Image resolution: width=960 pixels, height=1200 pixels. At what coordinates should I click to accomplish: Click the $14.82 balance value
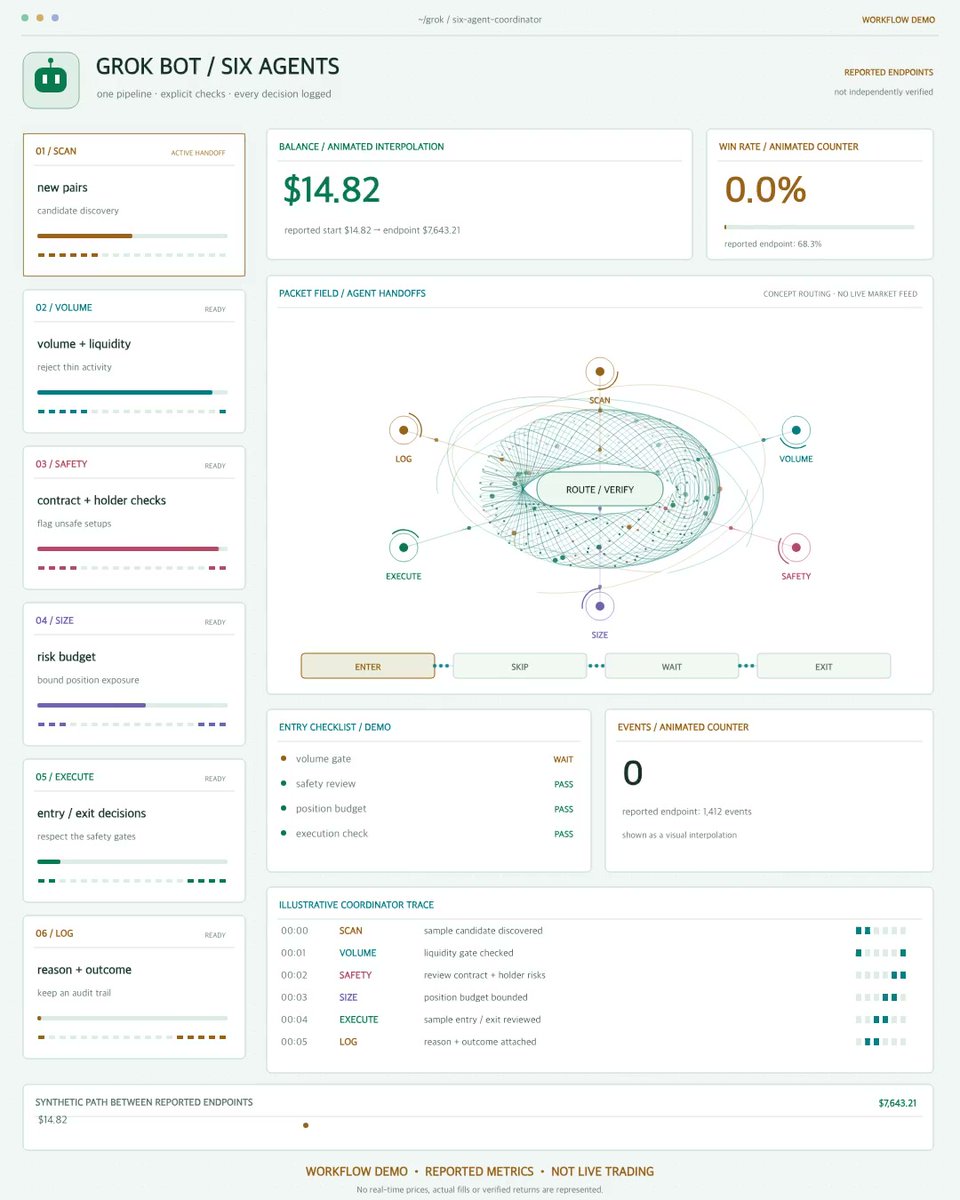click(332, 190)
